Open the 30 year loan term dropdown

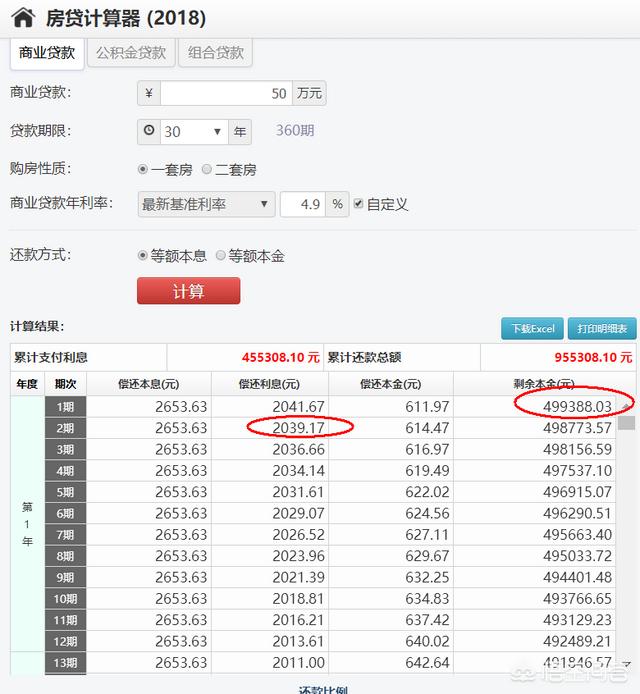click(194, 131)
